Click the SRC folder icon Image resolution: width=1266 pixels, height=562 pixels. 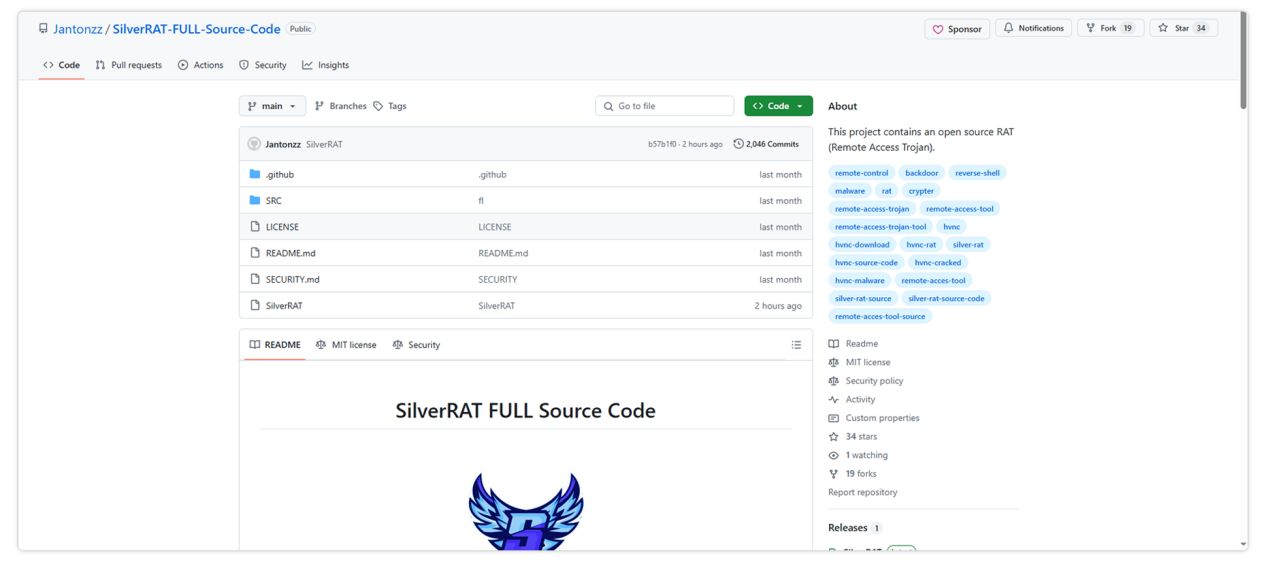tap(255, 201)
